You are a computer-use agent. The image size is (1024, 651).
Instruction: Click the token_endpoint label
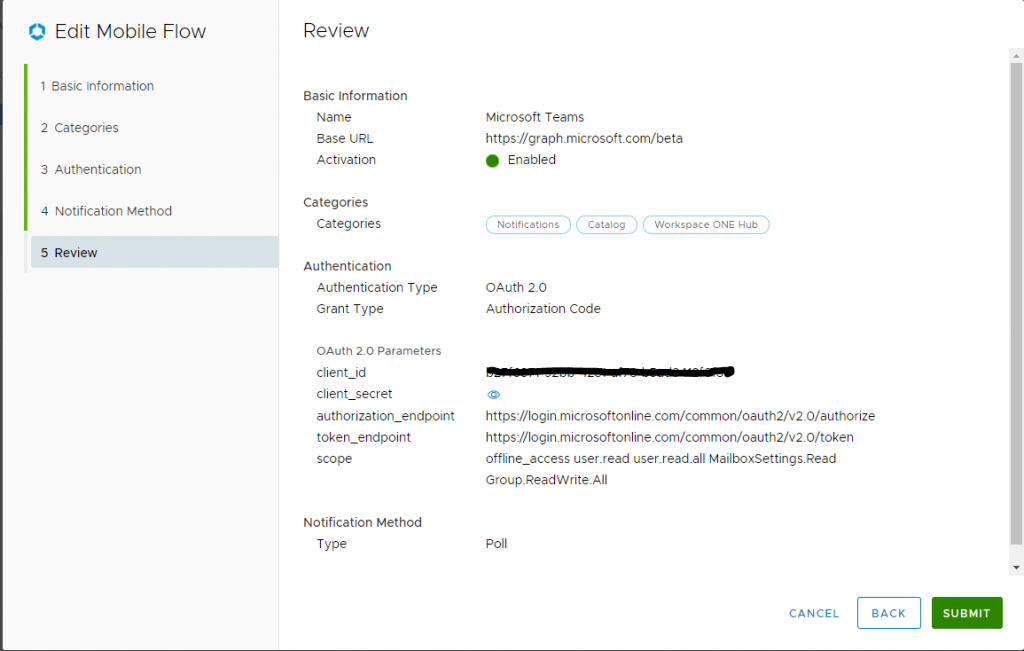click(x=364, y=437)
